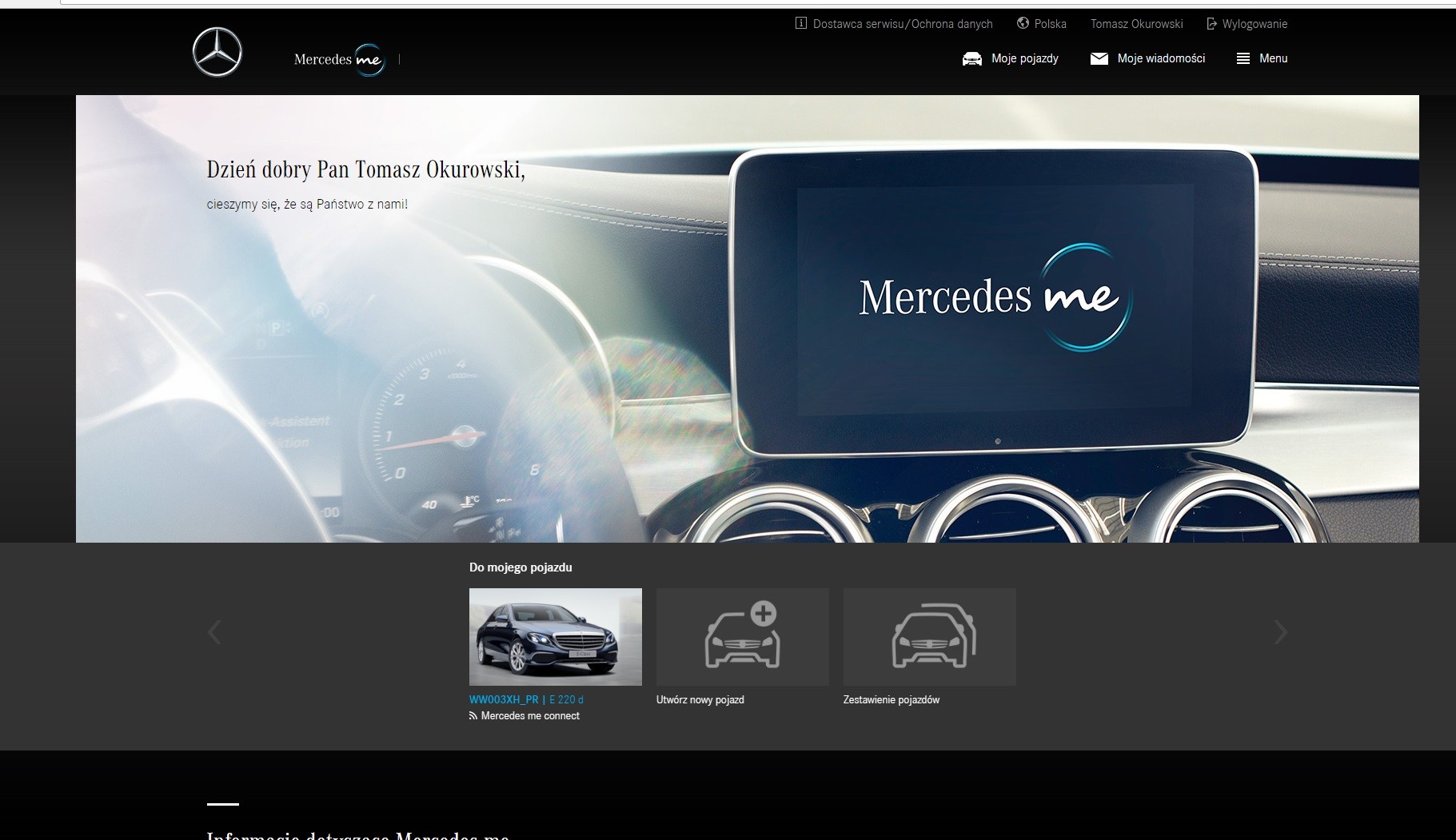Open Moje wiadomości via the envelope icon
The width and height of the screenshot is (1456, 840).
click(x=1099, y=58)
